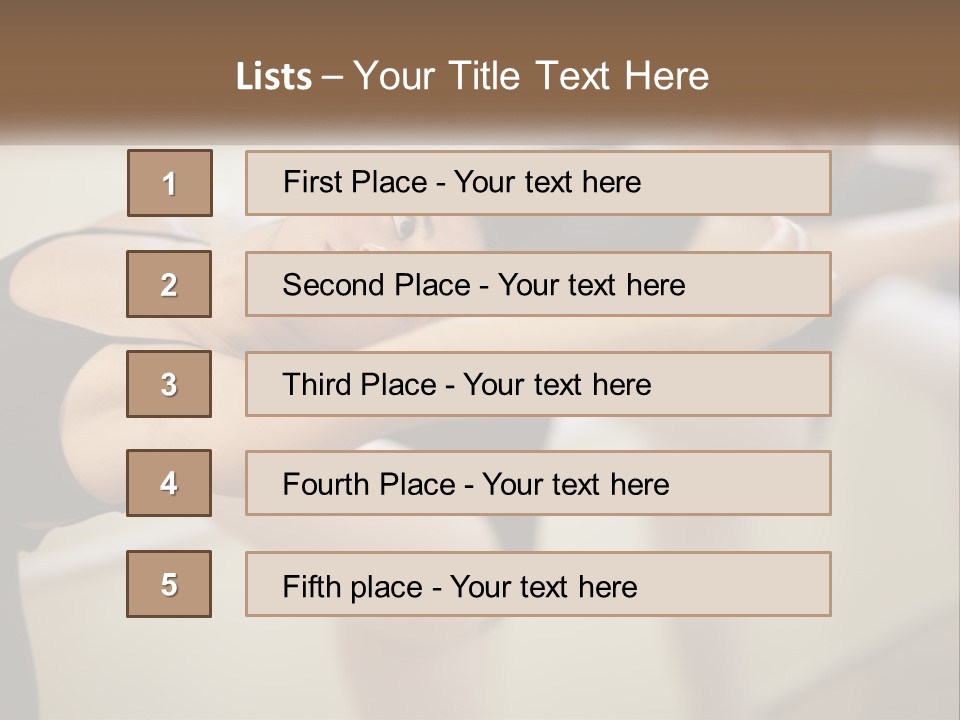Click the Fifth place text box
Image resolution: width=960 pixels, height=720 pixels.
coord(538,584)
